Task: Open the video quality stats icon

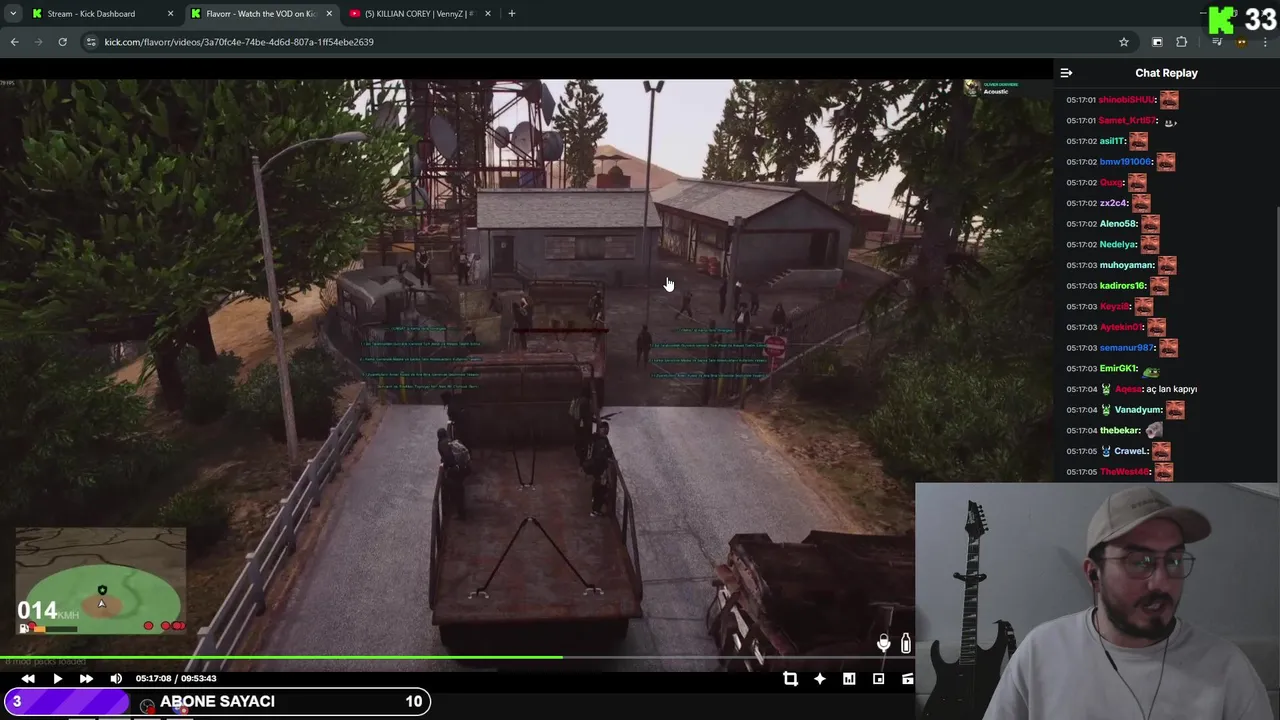Action: click(x=849, y=679)
